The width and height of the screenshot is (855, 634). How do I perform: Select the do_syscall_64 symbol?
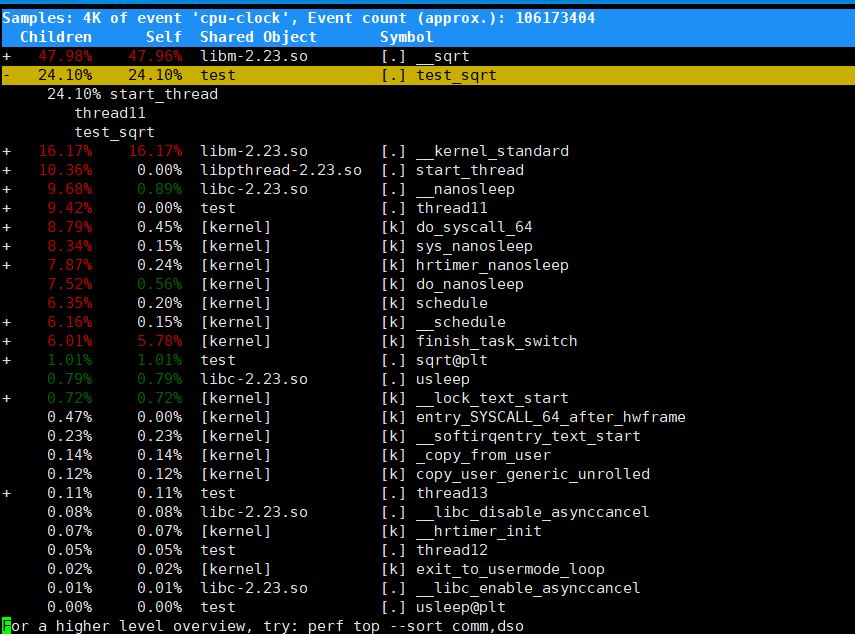(x=474, y=227)
